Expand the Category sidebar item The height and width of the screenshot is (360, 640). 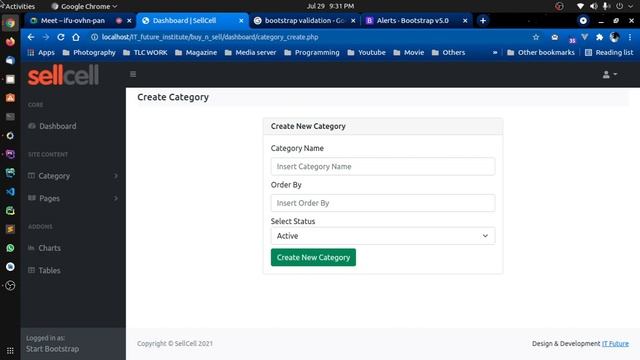click(73, 176)
